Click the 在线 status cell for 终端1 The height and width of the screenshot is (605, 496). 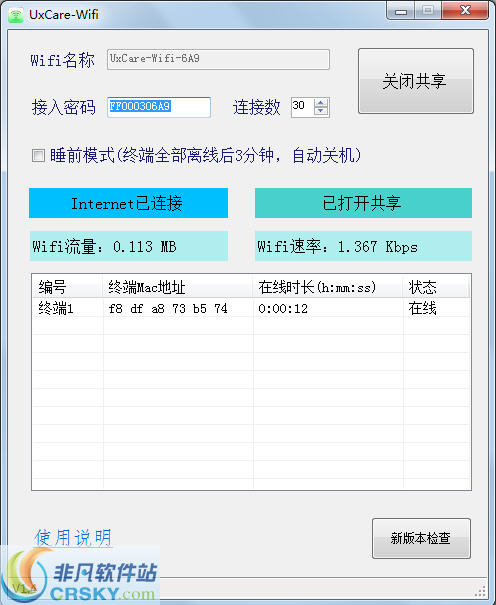422,308
